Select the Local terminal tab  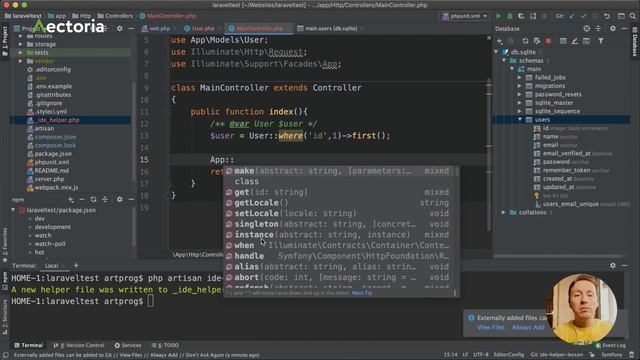coord(51,266)
